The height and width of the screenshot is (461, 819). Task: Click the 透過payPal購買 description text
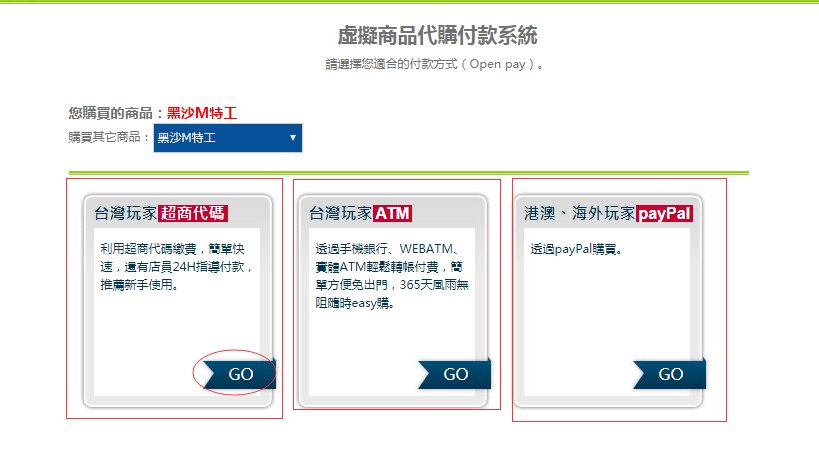point(576,249)
